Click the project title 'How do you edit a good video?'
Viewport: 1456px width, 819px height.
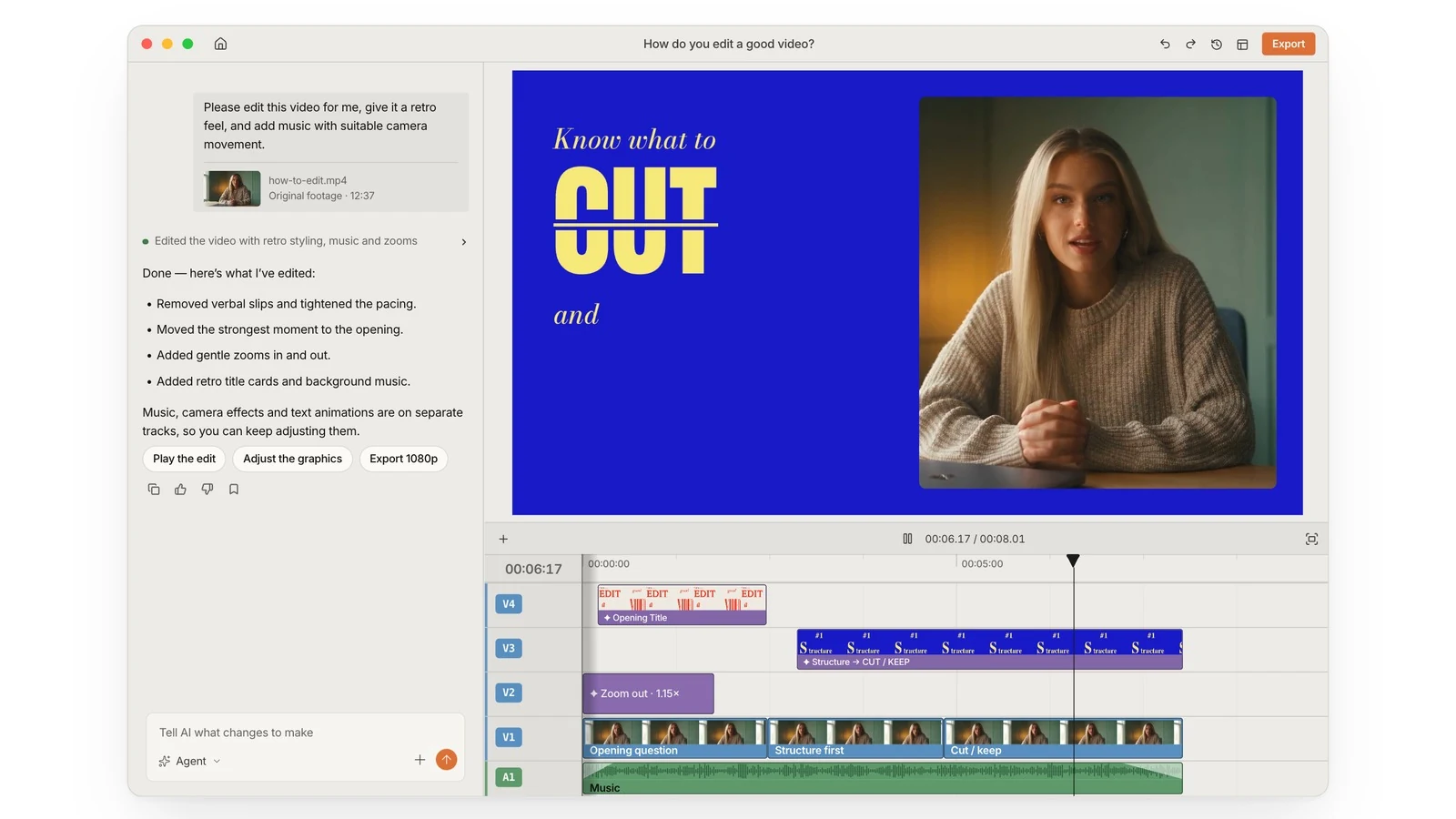728,44
